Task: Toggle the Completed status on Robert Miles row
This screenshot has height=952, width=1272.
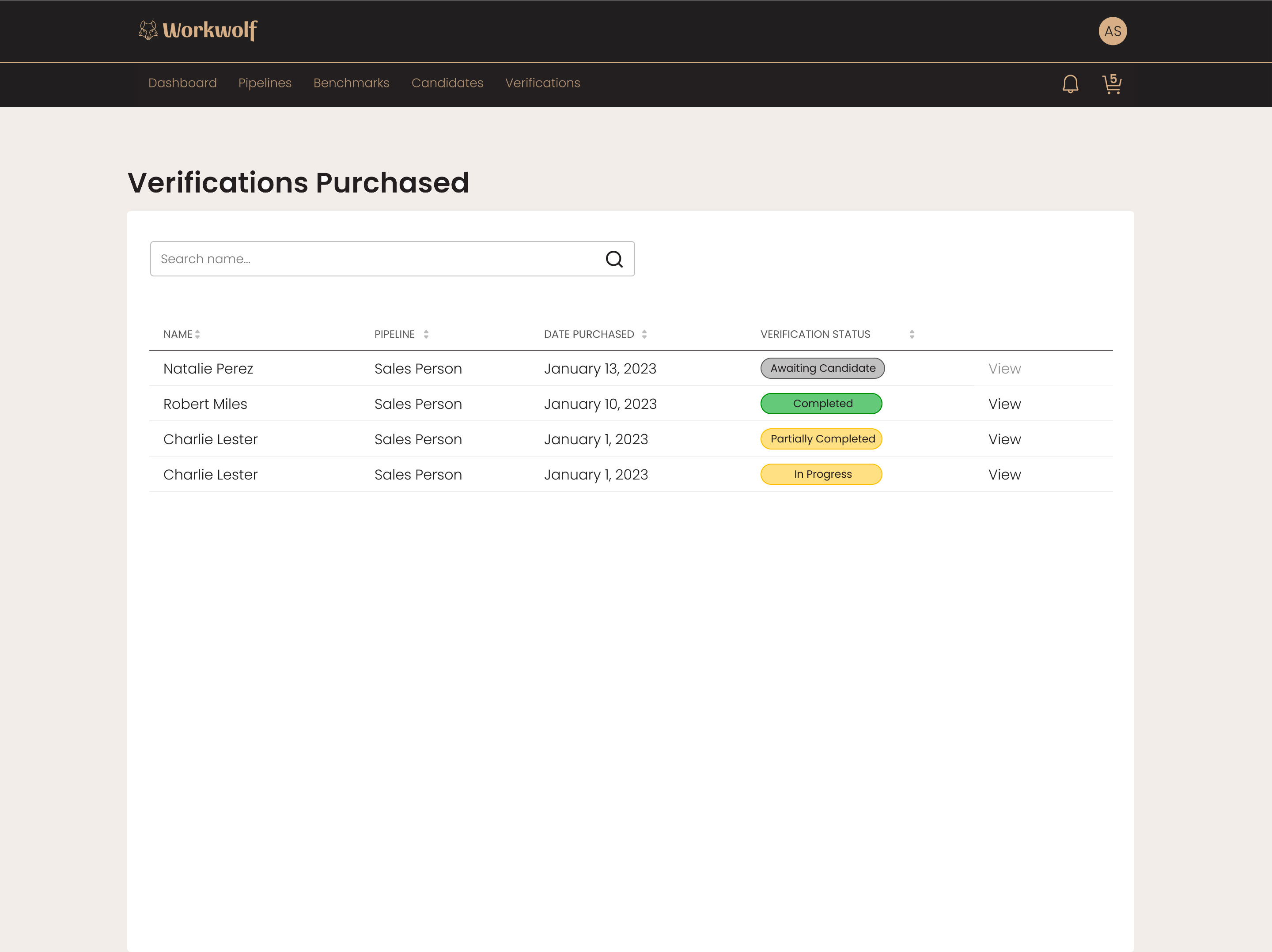Action: [x=821, y=404]
